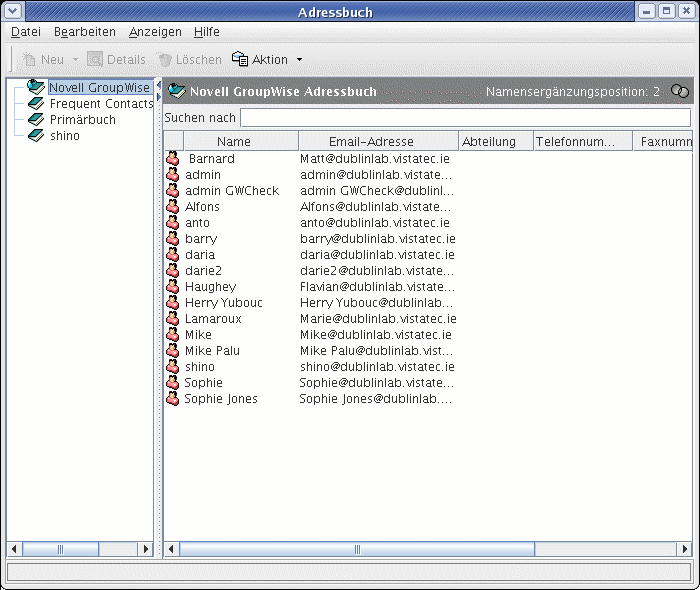Click the user icon beside Alfons
This screenshot has width=700, height=590.
click(173, 207)
